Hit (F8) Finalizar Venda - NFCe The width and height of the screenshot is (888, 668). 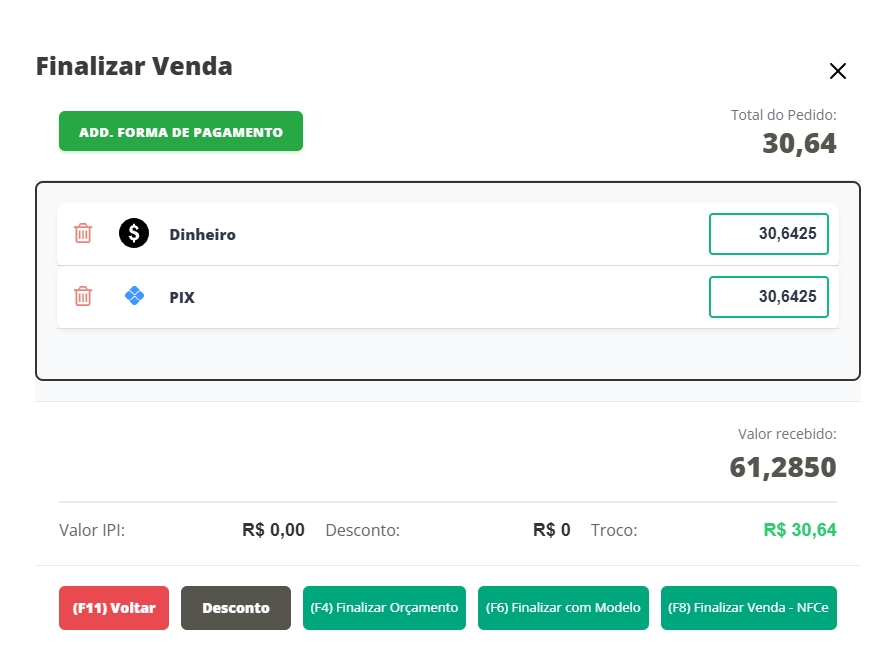point(748,608)
